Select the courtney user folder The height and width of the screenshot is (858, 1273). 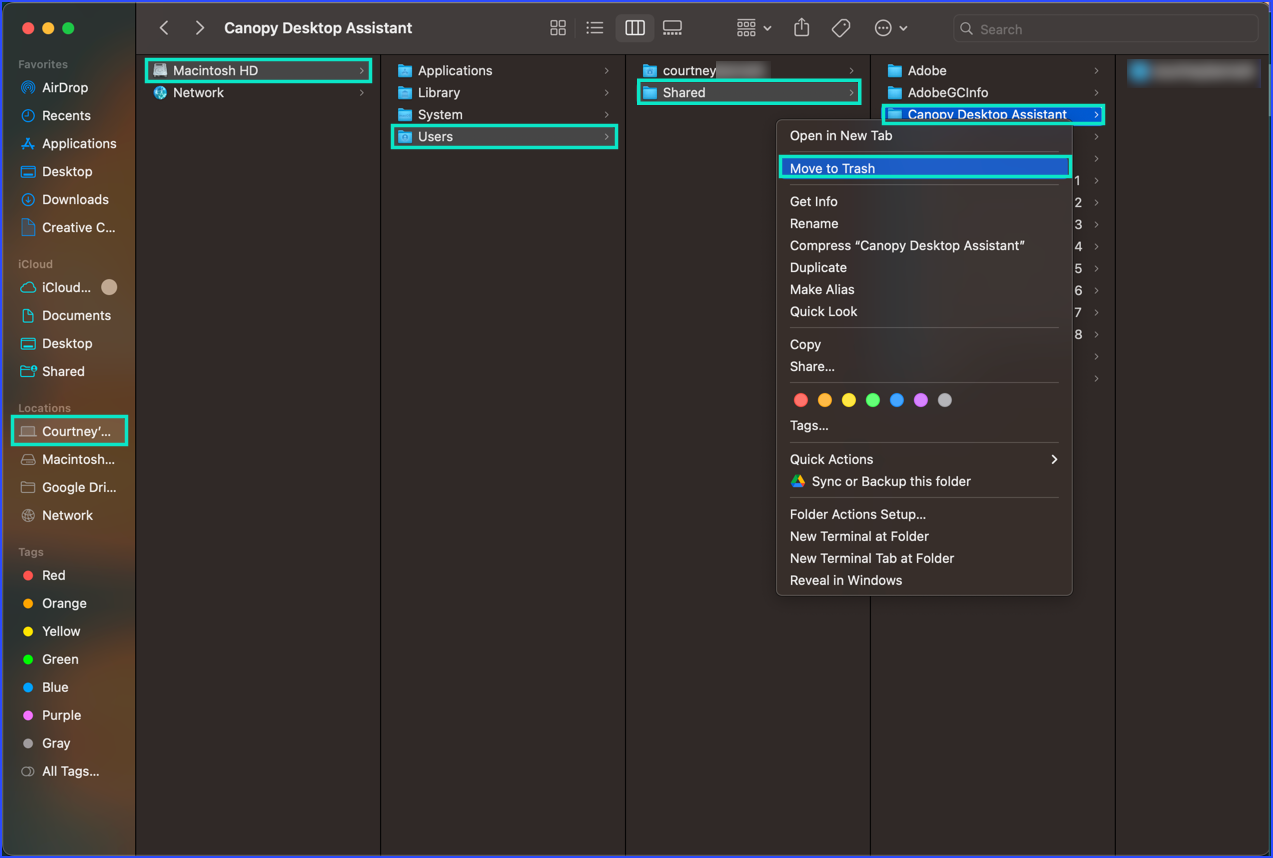coord(749,71)
